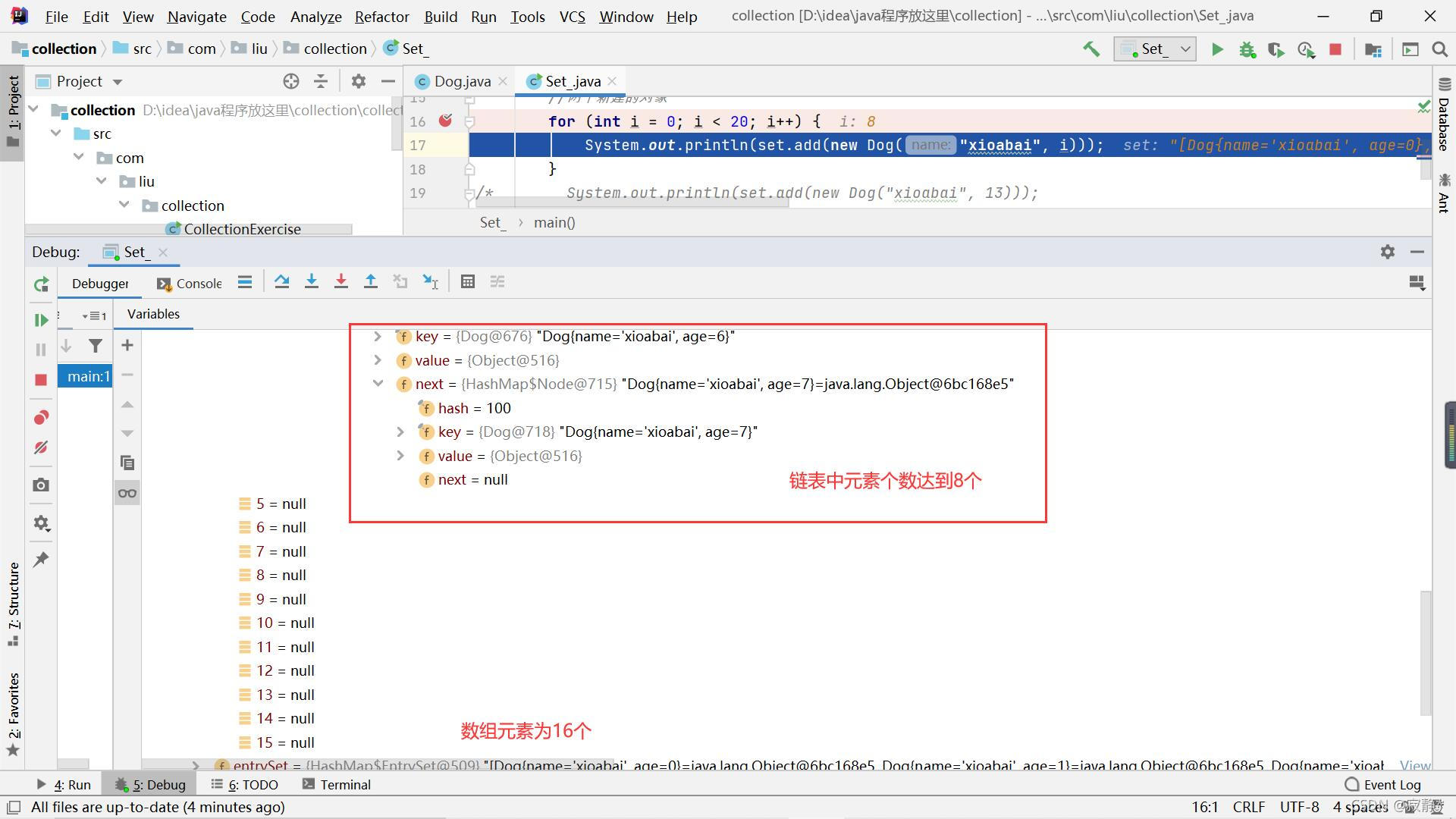Open the Refactor menu

381,17
